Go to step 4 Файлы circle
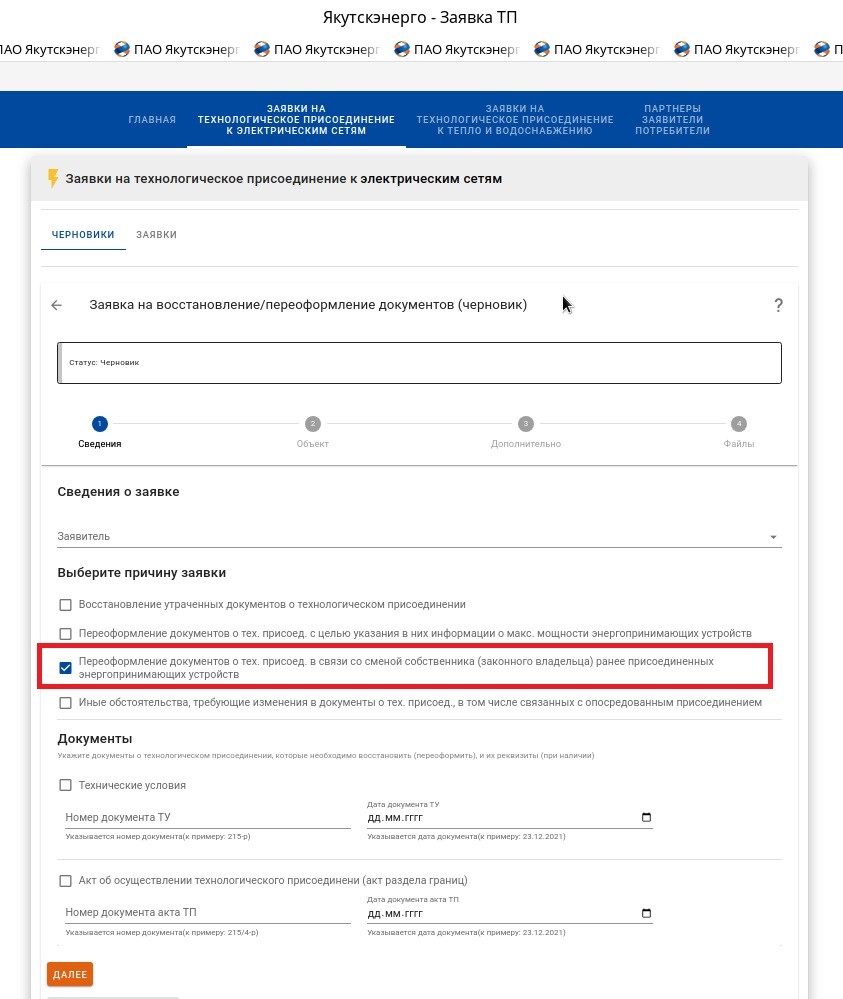 (x=739, y=424)
